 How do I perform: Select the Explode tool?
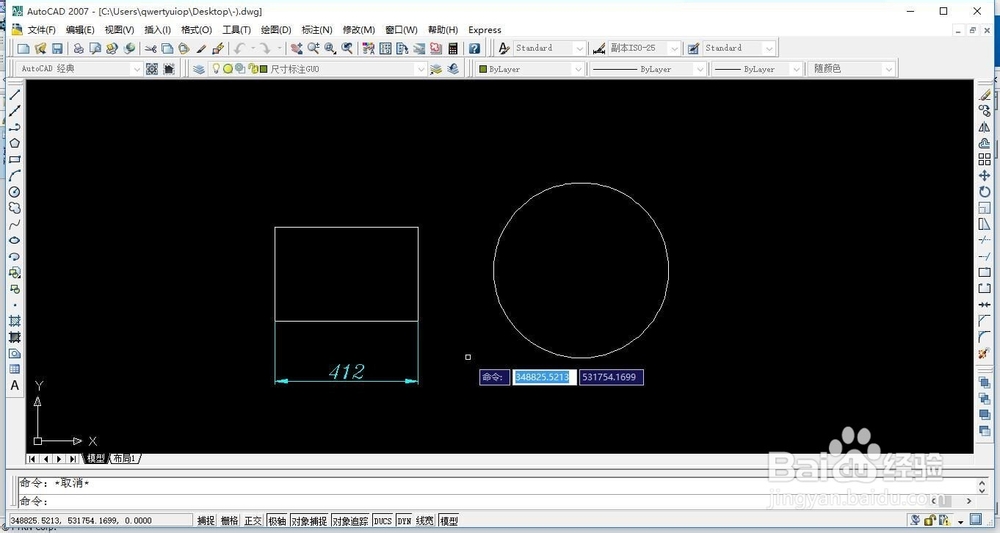click(x=985, y=353)
